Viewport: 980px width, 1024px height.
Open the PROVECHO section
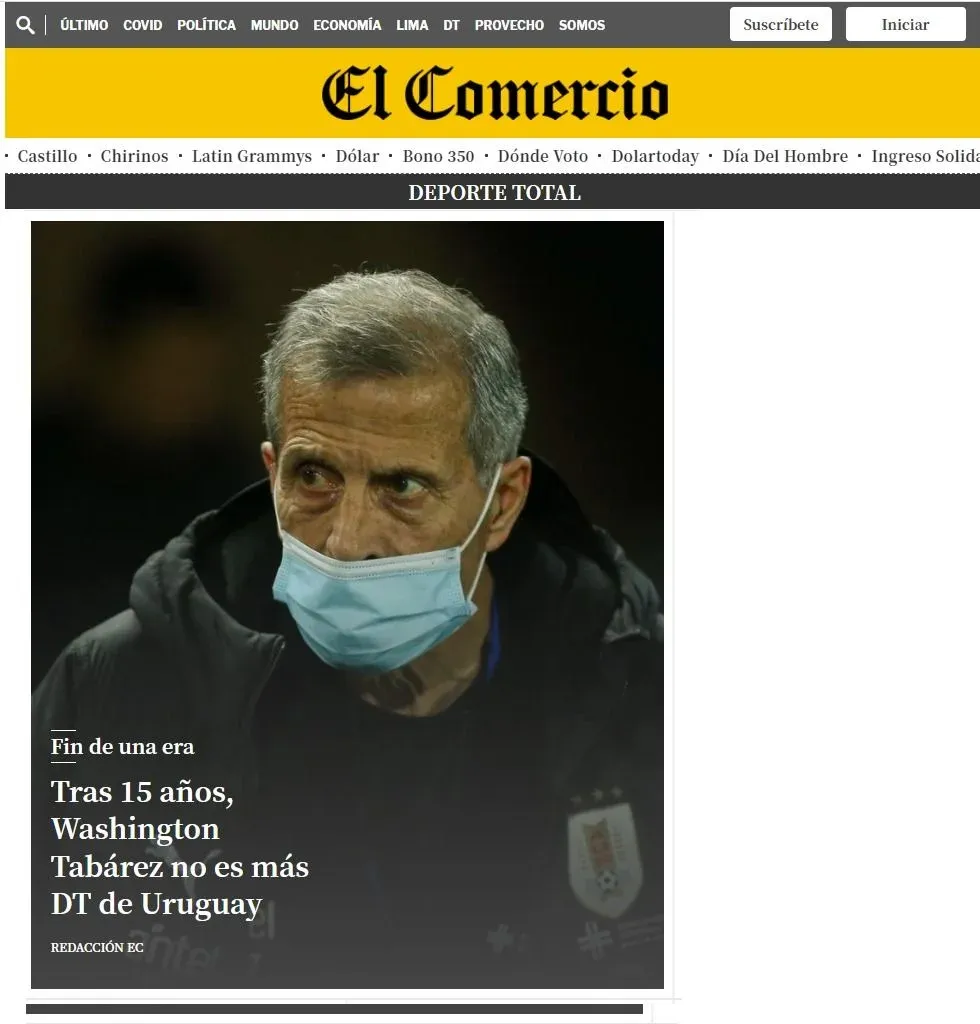[x=509, y=25]
